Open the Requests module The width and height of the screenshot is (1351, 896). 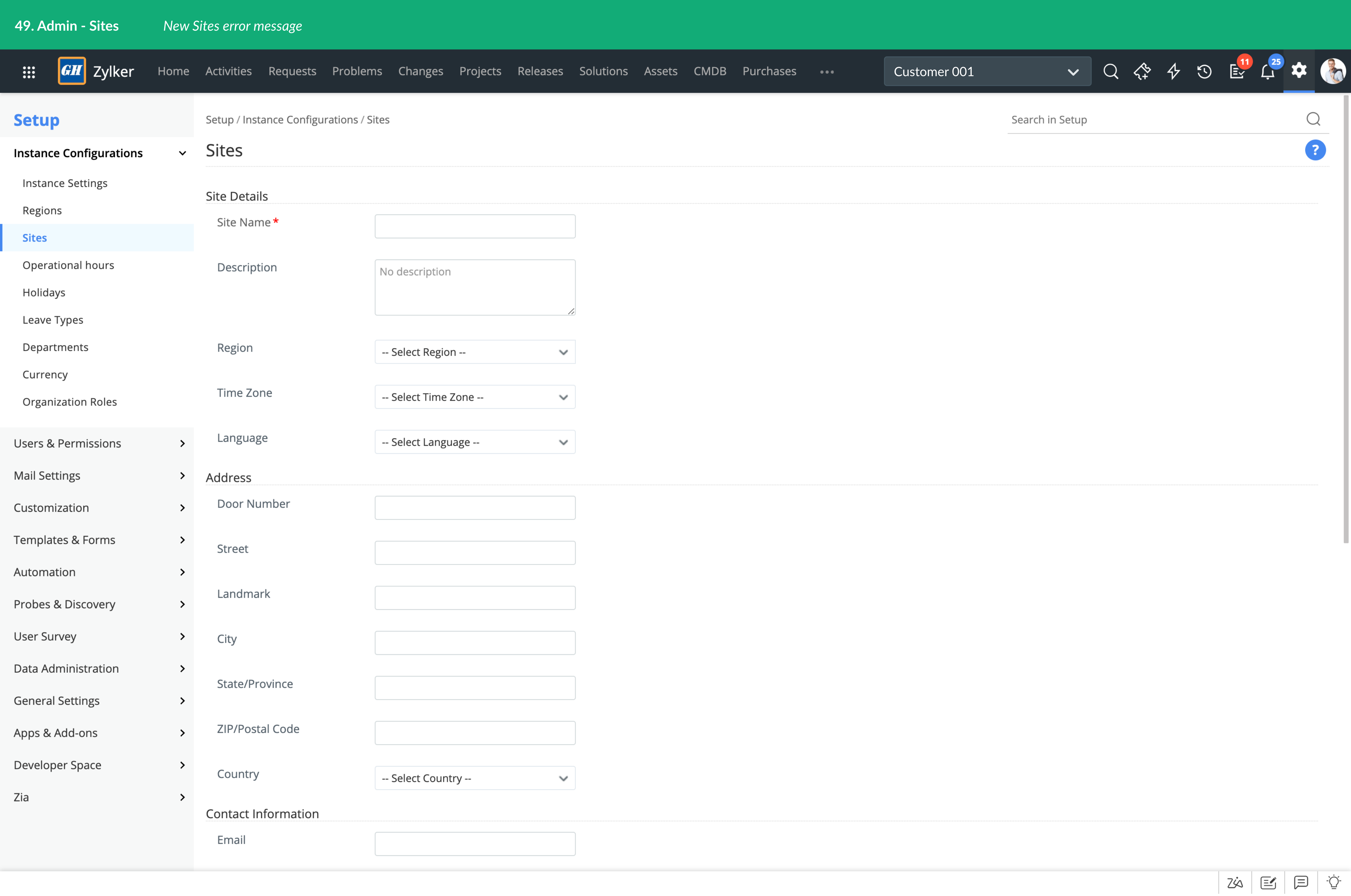point(292,71)
